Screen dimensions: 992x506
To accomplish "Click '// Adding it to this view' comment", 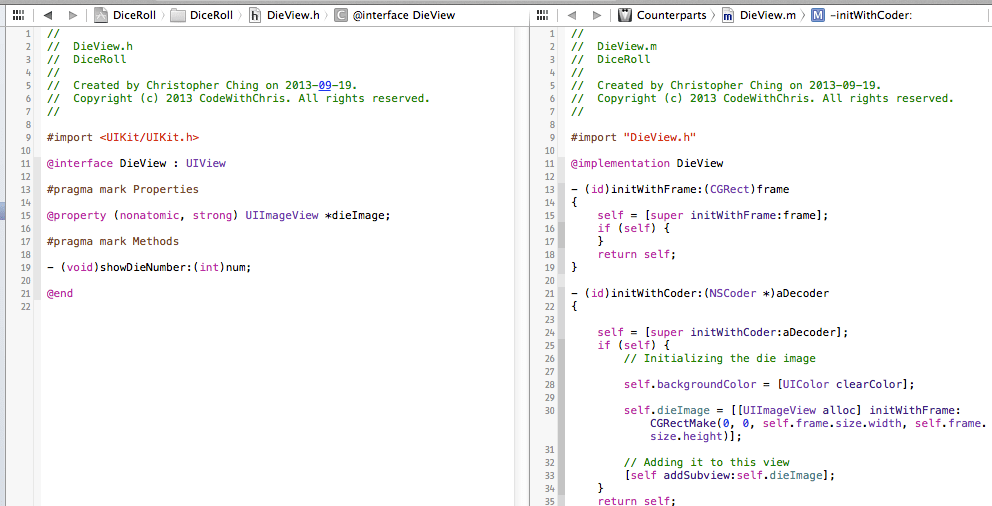I will click(x=707, y=462).
